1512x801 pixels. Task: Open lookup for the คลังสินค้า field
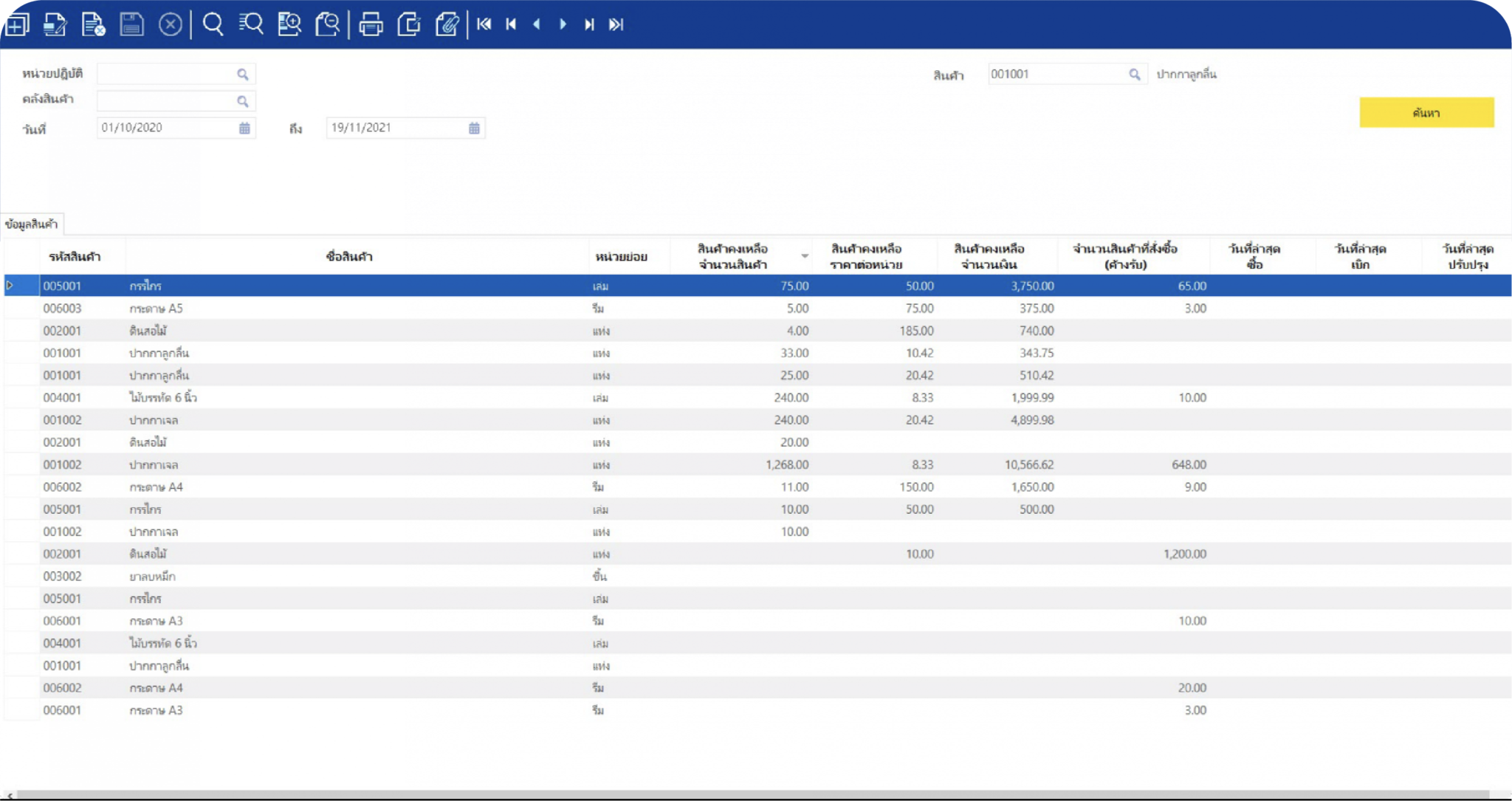point(242,101)
